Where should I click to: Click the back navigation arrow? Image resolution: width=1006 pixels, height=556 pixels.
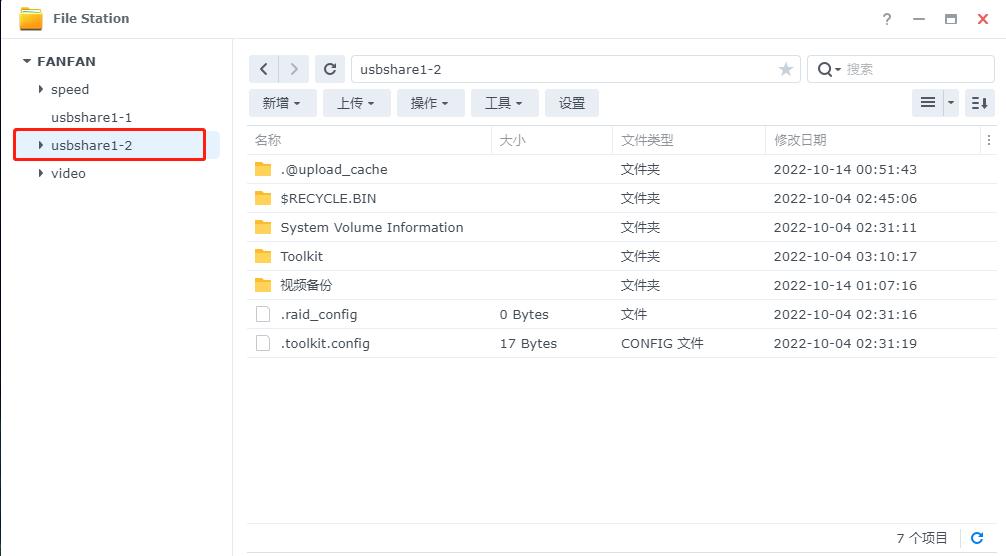click(x=264, y=69)
